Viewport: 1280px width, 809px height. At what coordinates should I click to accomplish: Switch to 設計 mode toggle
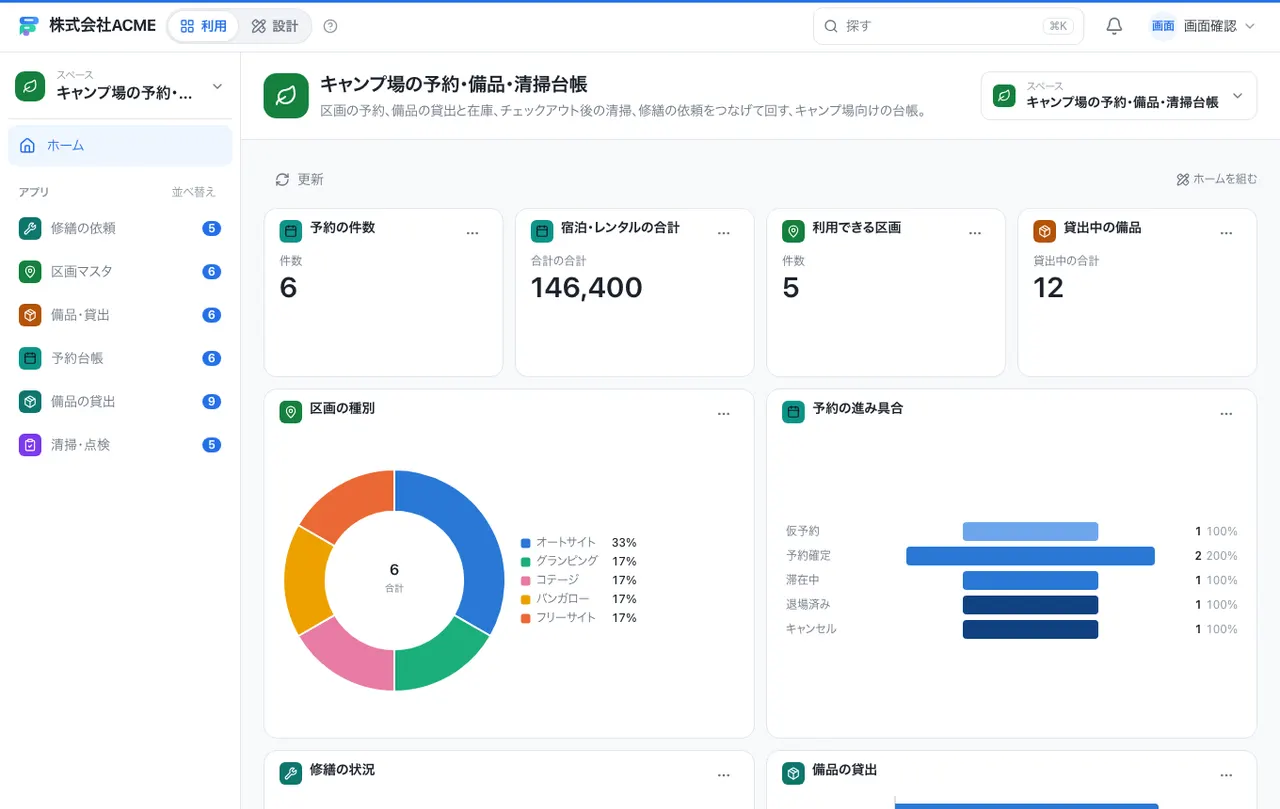click(275, 26)
